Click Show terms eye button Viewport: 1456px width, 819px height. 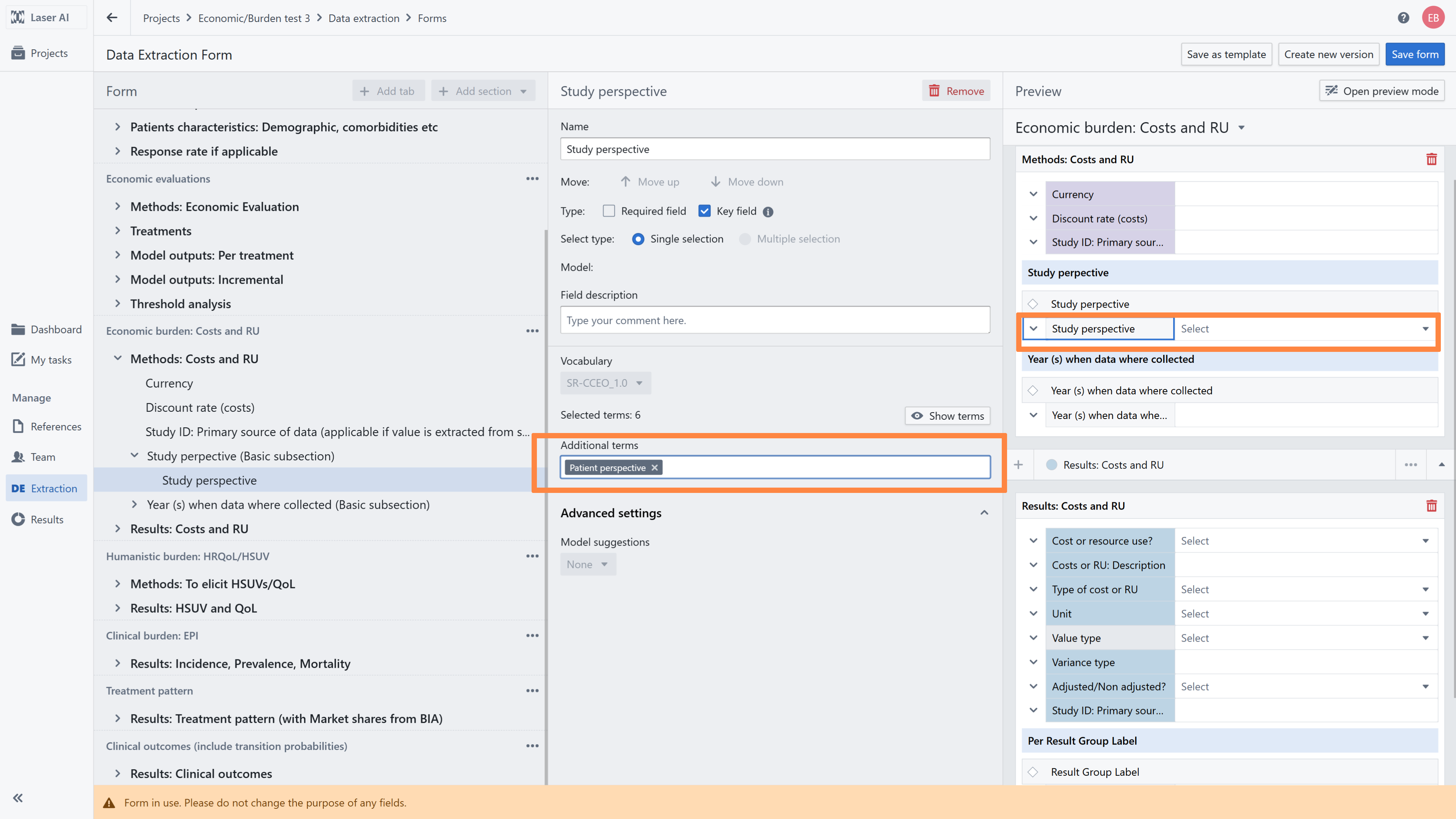947,416
